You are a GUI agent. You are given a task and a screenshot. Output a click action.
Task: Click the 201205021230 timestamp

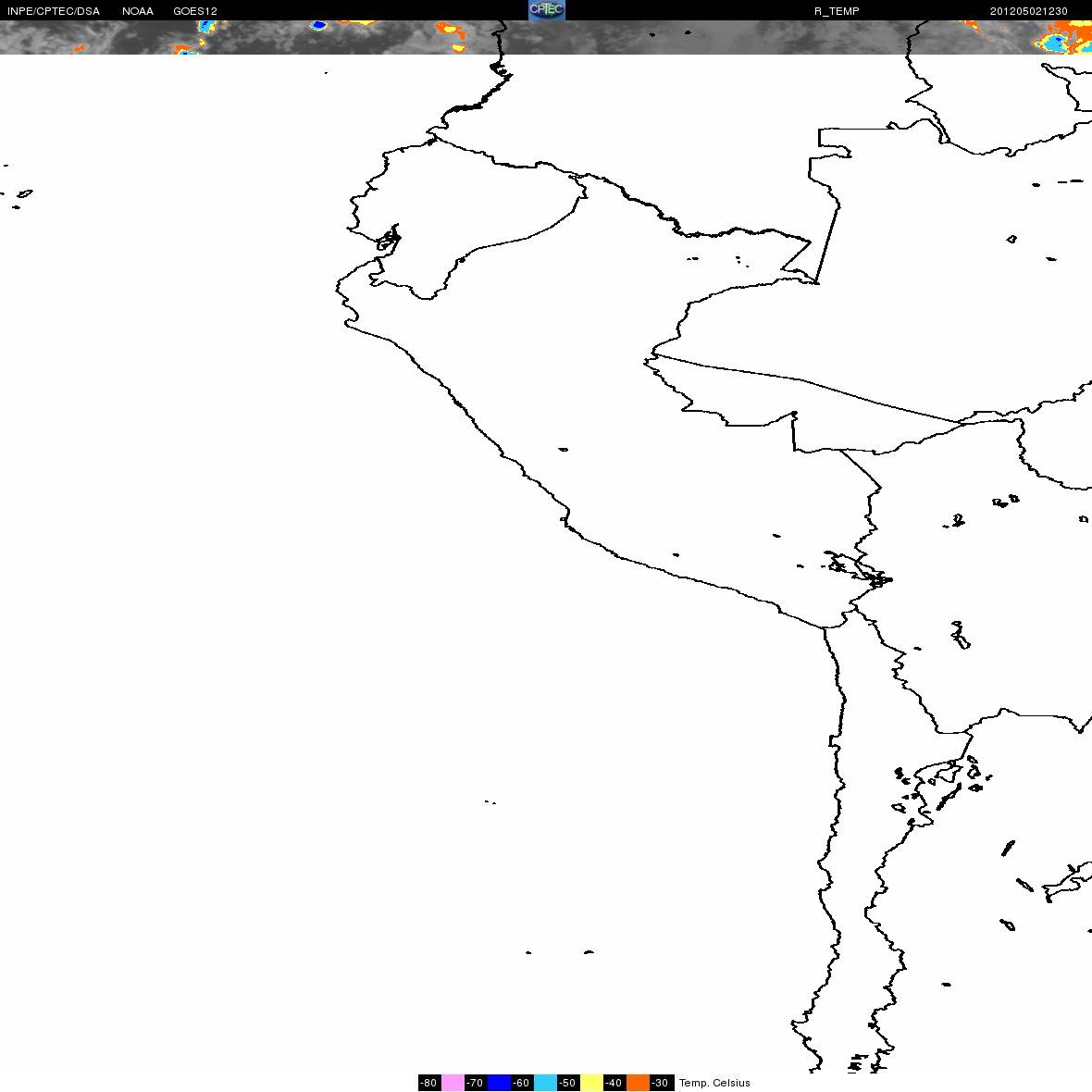click(x=1029, y=11)
